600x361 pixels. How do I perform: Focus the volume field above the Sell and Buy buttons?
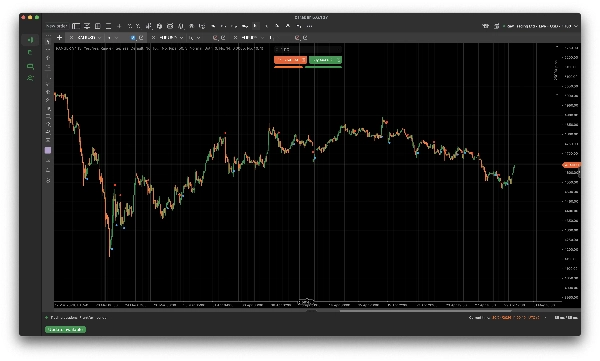coord(308,49)
